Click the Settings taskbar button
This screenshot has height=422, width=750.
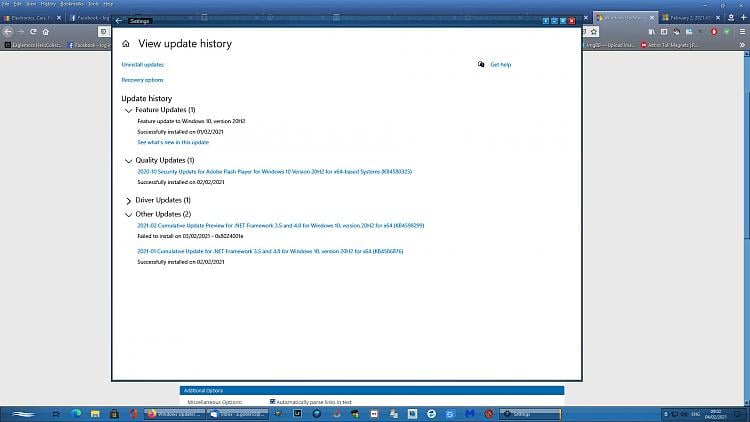(531, 414)
